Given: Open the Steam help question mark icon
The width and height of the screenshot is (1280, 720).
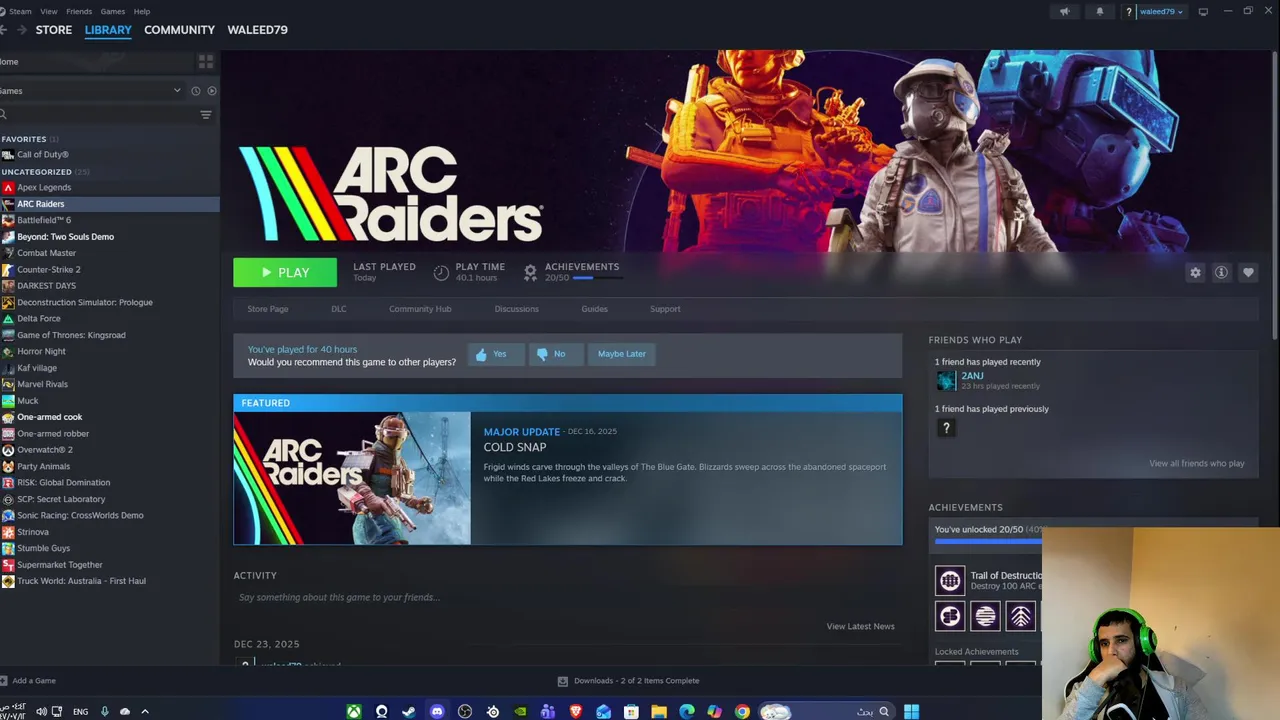Looking at the screenshot, I should 1129,12.
